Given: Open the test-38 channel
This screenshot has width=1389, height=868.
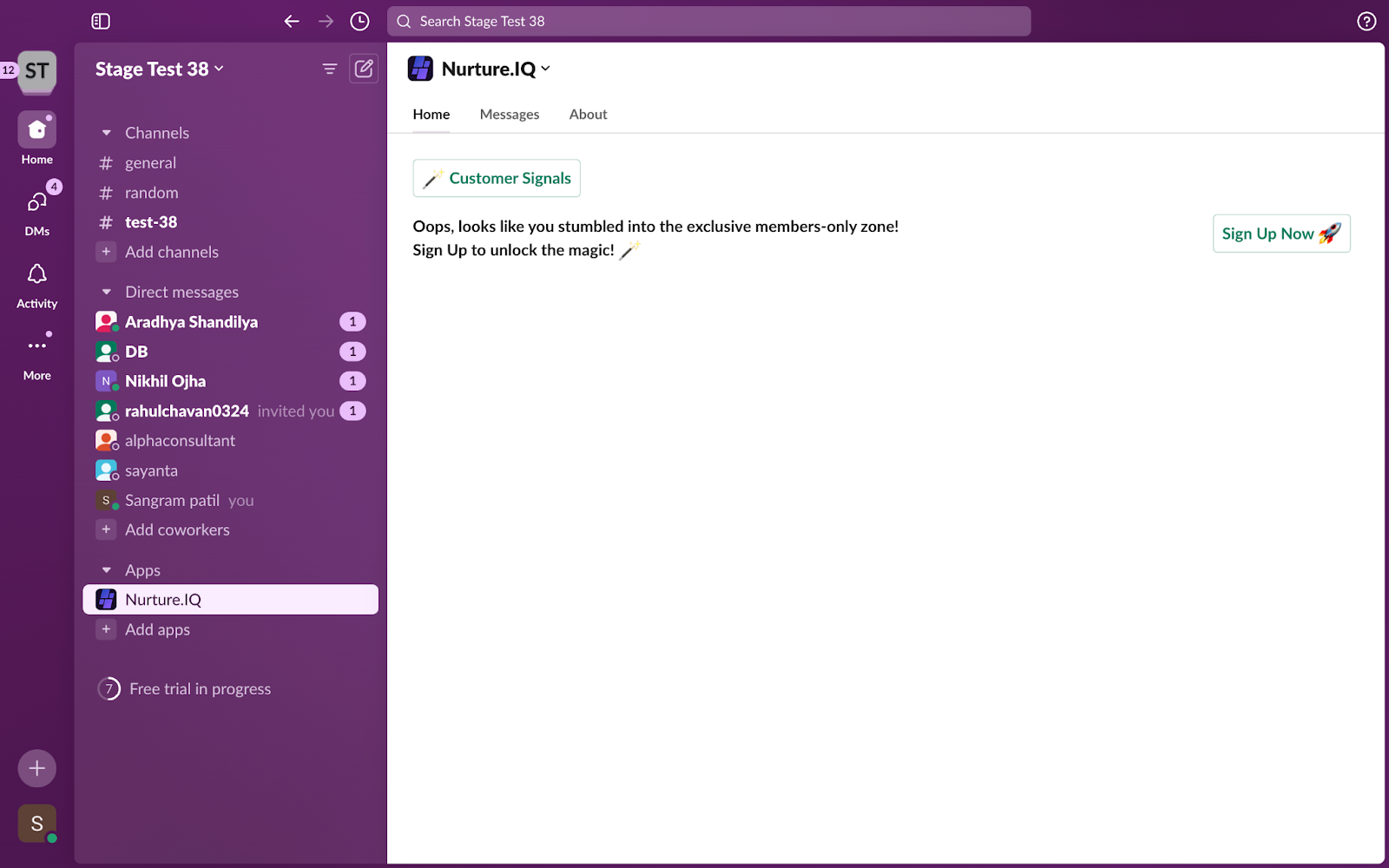Looking at the screenshot, I should (151, 222).
